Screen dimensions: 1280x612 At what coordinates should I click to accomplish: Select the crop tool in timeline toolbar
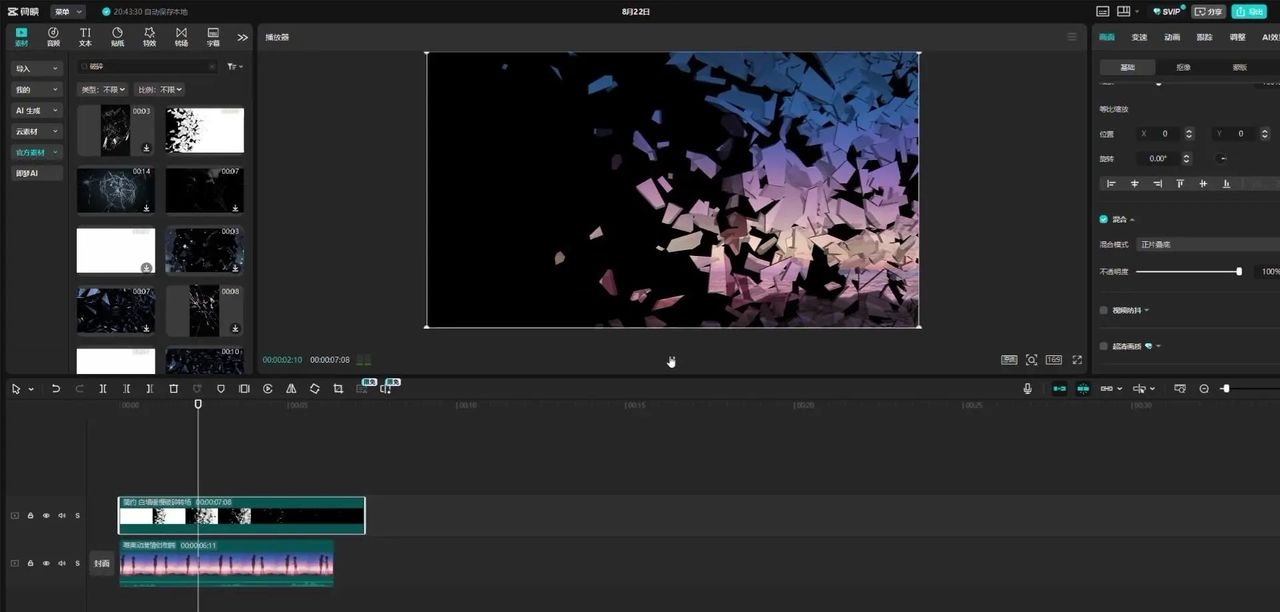pyautogui.click(x=338, y=389)
